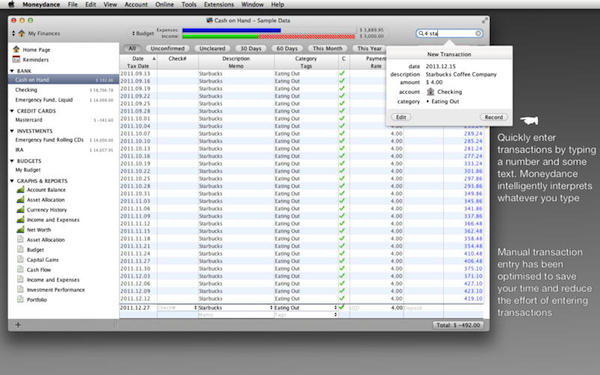Click the My Finances house icon
The width and height of the screenshot is (600, 375).
(x=22, y=33)
